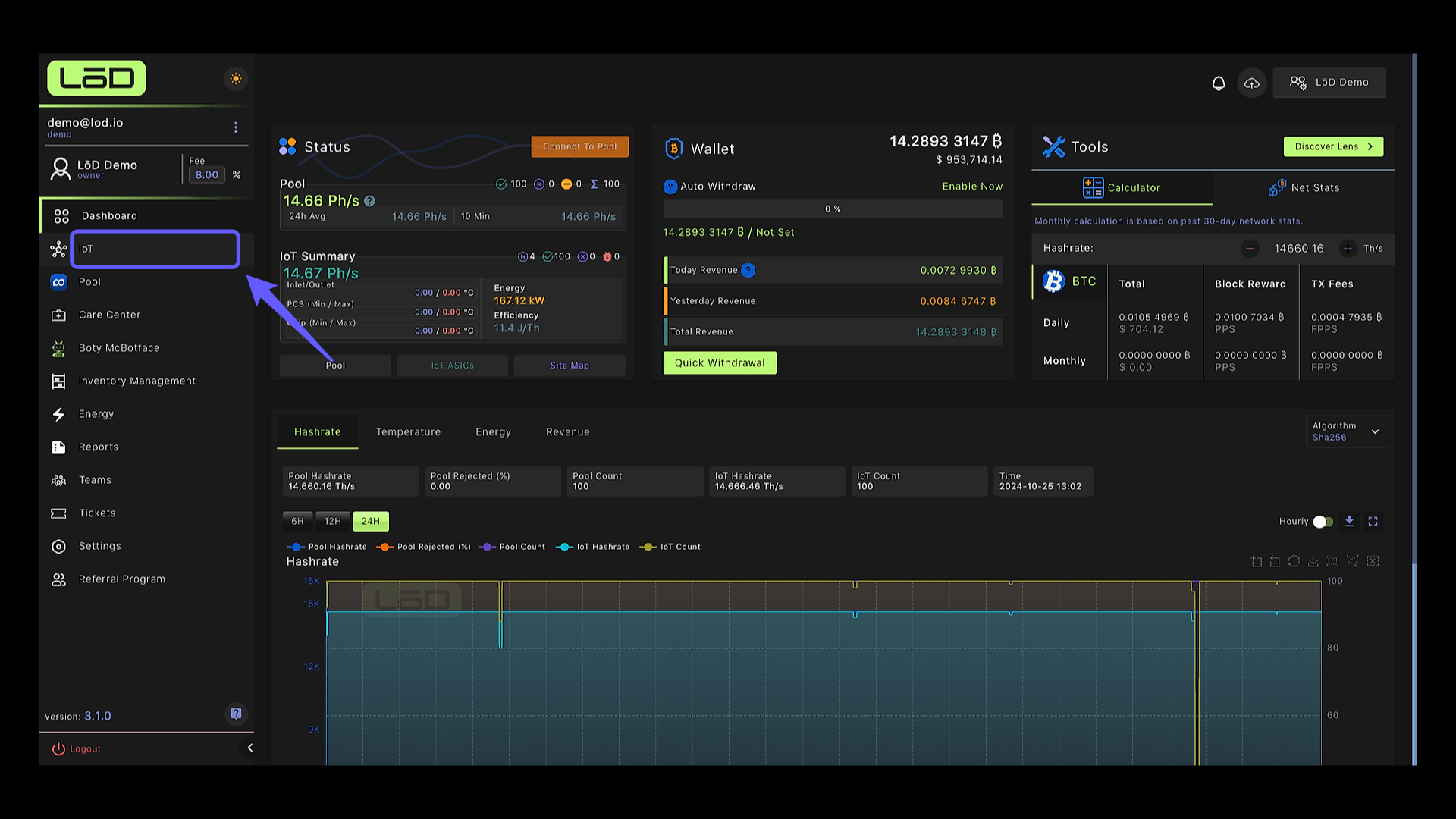Click the Settings gear icon
Image resolution: width=1456 pixels, height=819 pixels.
58,547
